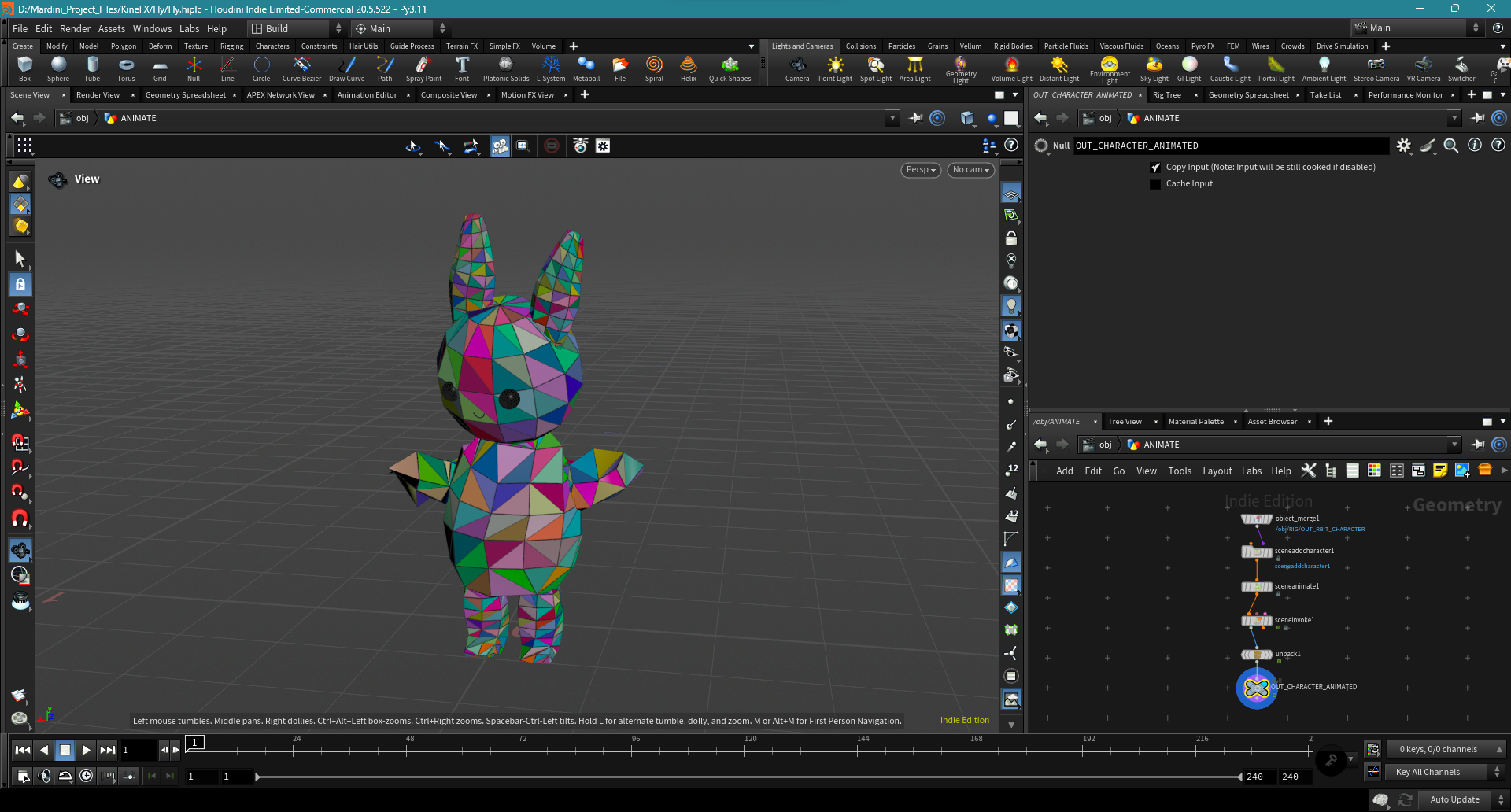
Task: Toggle the Auto Update cook mode menu
Action: [1461, 799]
